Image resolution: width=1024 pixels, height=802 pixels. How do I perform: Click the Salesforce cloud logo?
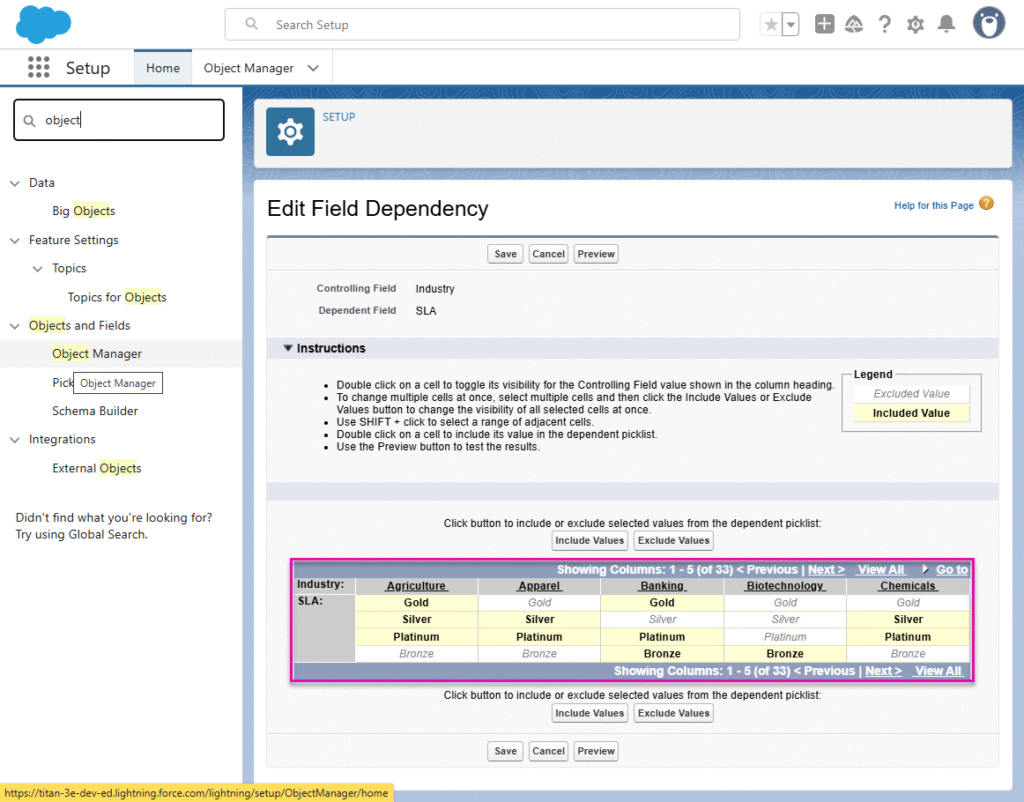(44, 24)
